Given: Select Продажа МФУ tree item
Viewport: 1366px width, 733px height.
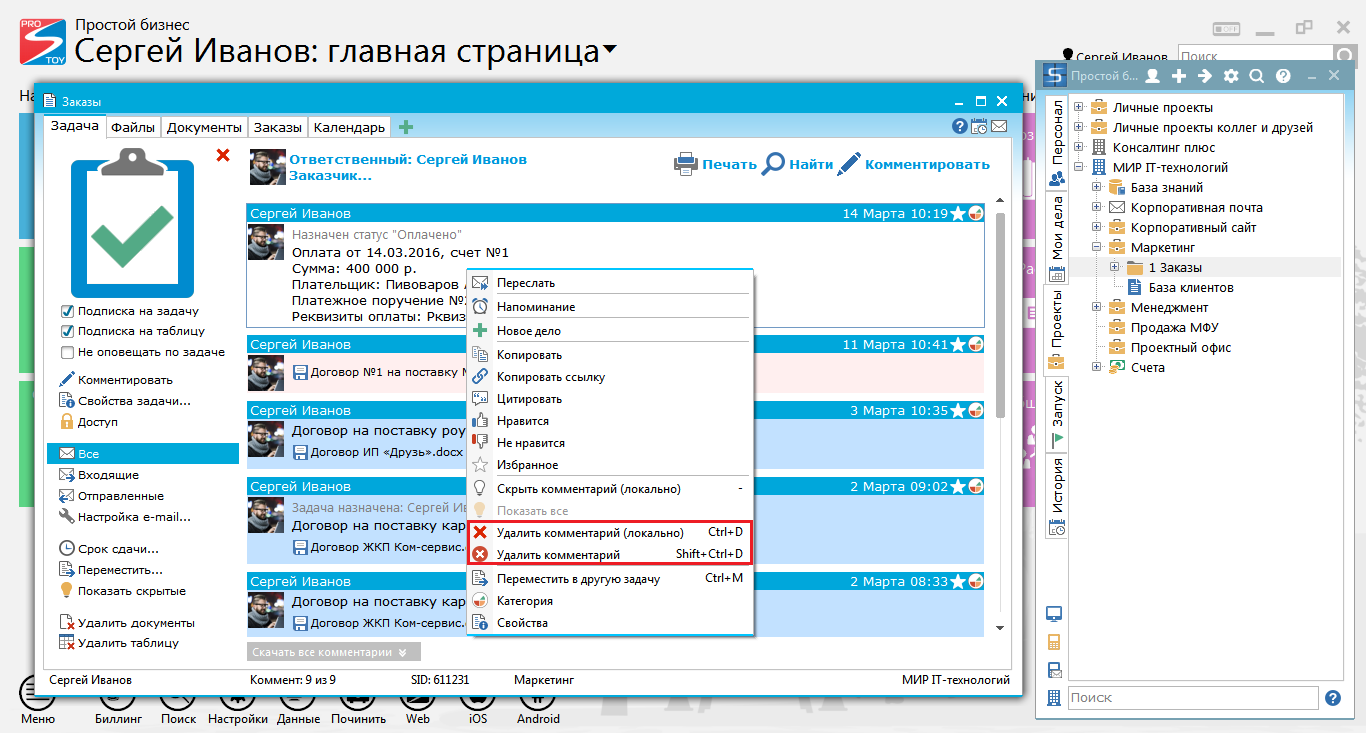Looking at the screenshot, I should (x=1174, y=327).
